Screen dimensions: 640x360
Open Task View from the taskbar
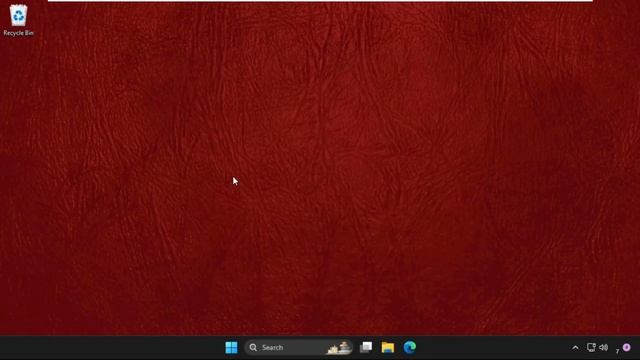coord(366,347)
